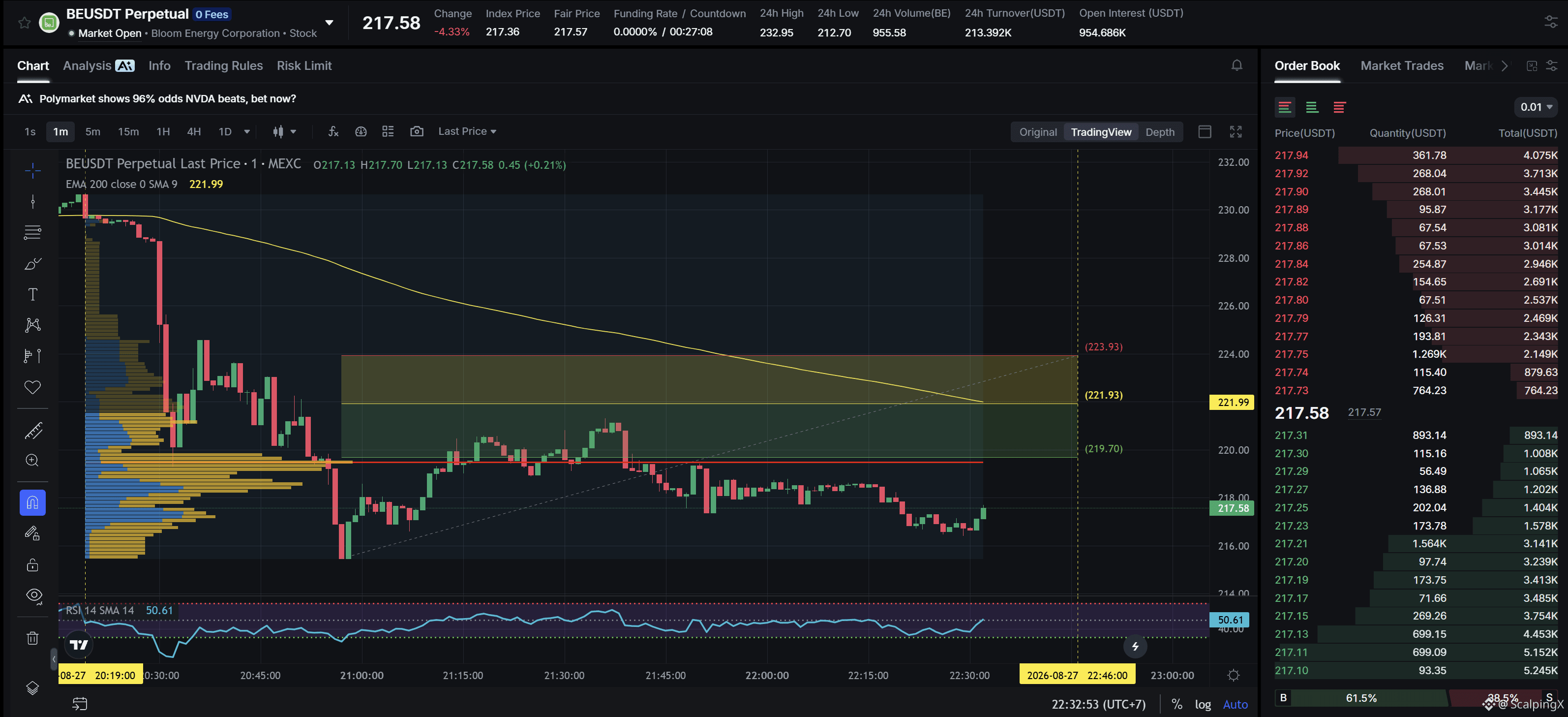This screenshot has width=1568, height=717.
Task: Click the 217.94 ask price row
Action: pos(1416,156)
